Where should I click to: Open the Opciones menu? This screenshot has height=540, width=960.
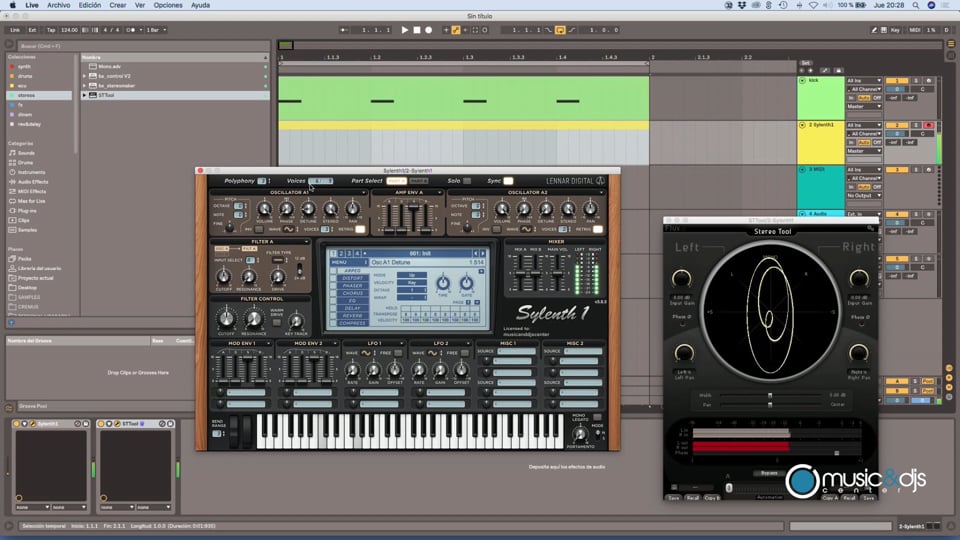point(168,5)
